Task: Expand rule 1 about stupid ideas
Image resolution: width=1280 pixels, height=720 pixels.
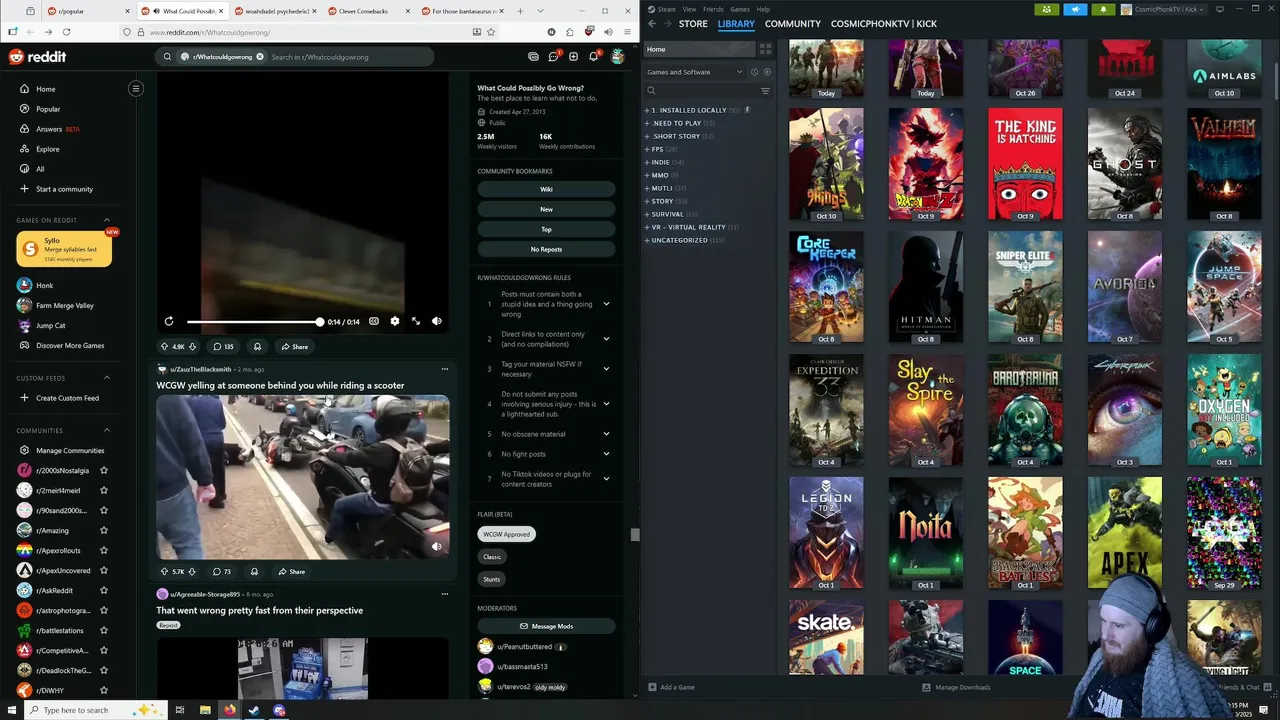Action: click(x=606, y=304)
